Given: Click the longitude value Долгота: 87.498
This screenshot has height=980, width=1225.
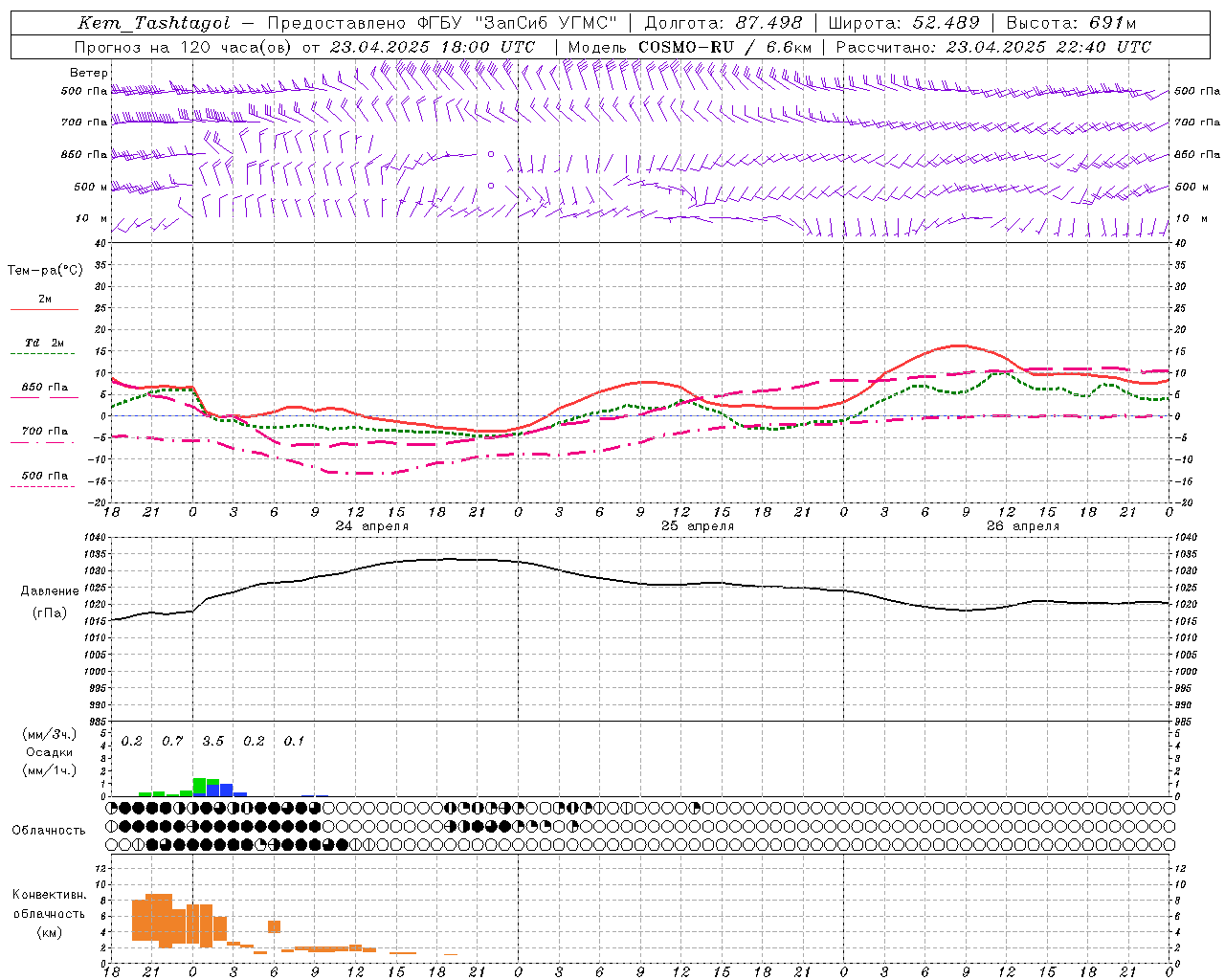Looking at the screenshot, I should (724, 23).
